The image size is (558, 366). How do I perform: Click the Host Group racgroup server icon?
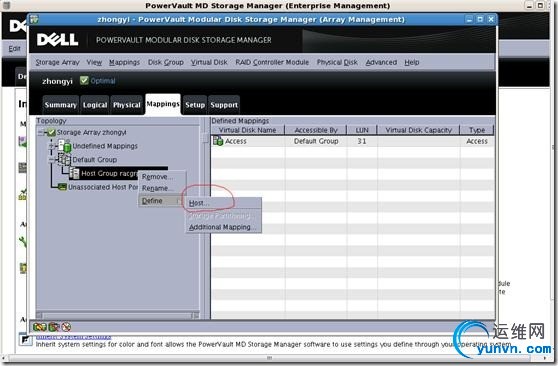(74, 173)
